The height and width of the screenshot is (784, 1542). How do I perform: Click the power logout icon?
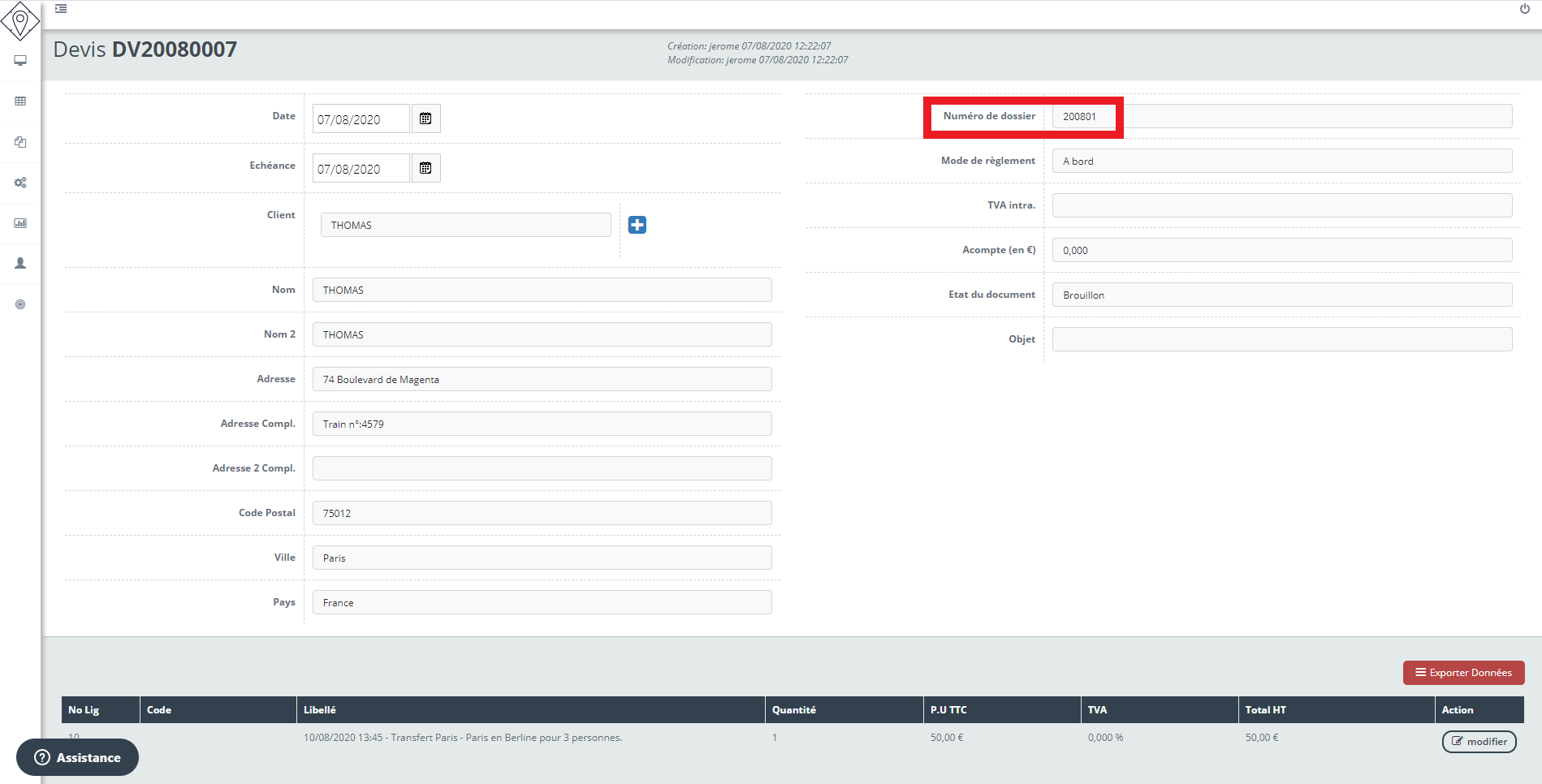coord(1524,9)
